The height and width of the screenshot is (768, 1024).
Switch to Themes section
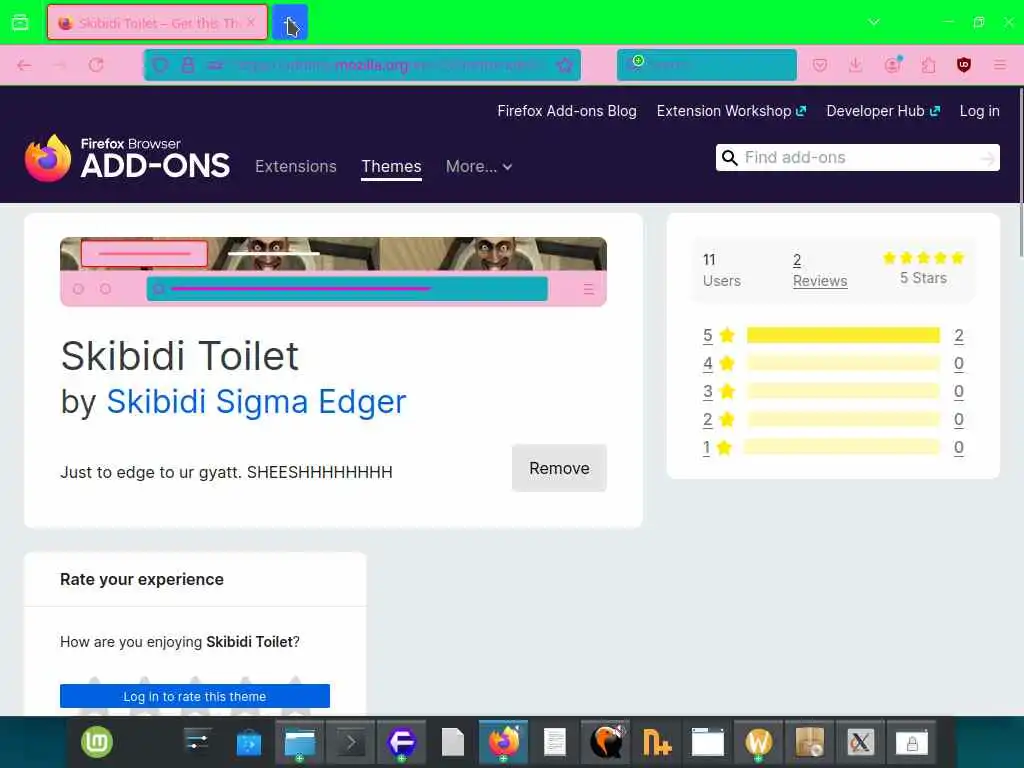(391, 167)
